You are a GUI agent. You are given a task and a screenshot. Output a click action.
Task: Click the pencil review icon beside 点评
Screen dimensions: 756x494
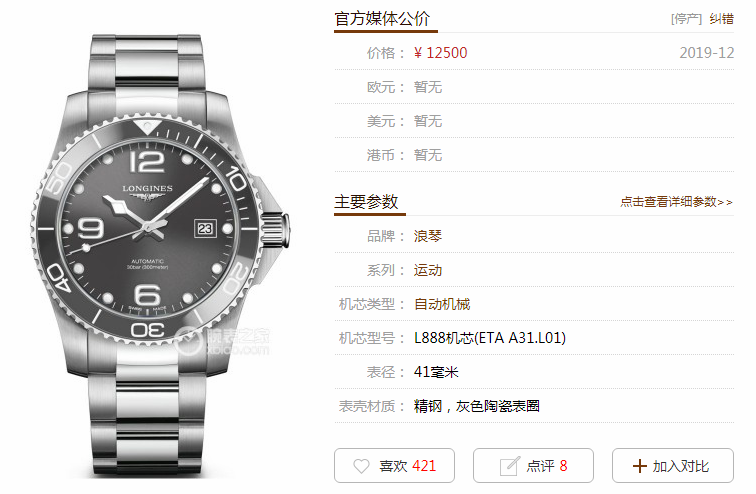click(510, 466)
